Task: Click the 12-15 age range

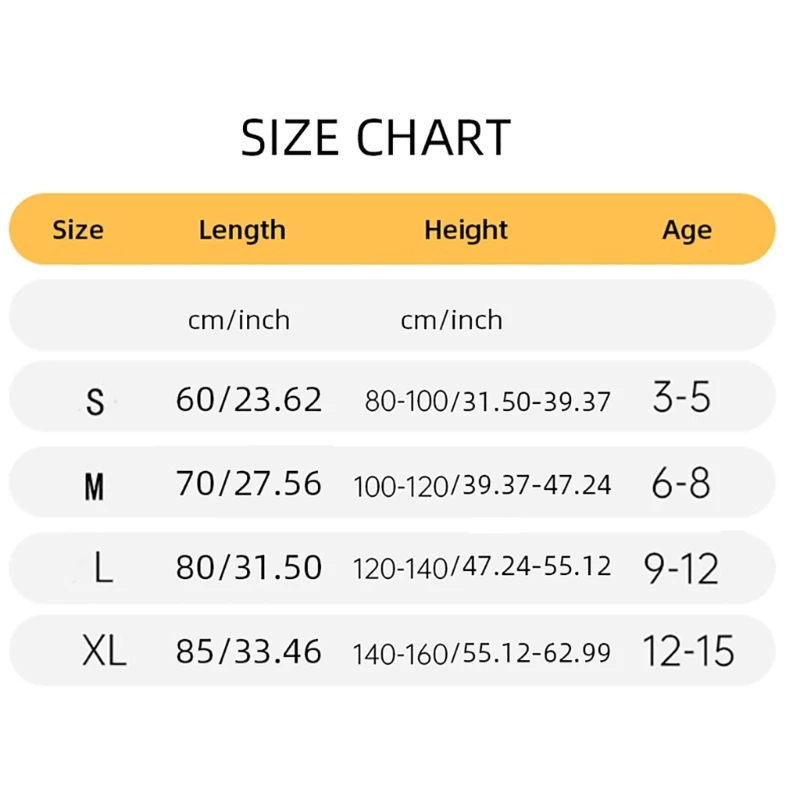Action: (689, 651)
